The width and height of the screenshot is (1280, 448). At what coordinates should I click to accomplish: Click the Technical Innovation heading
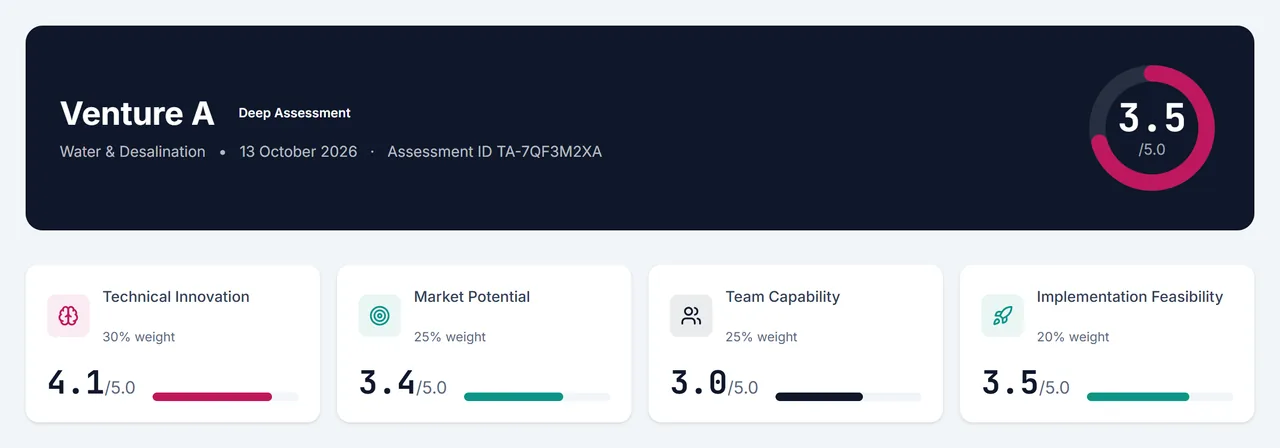pos(176,297)
